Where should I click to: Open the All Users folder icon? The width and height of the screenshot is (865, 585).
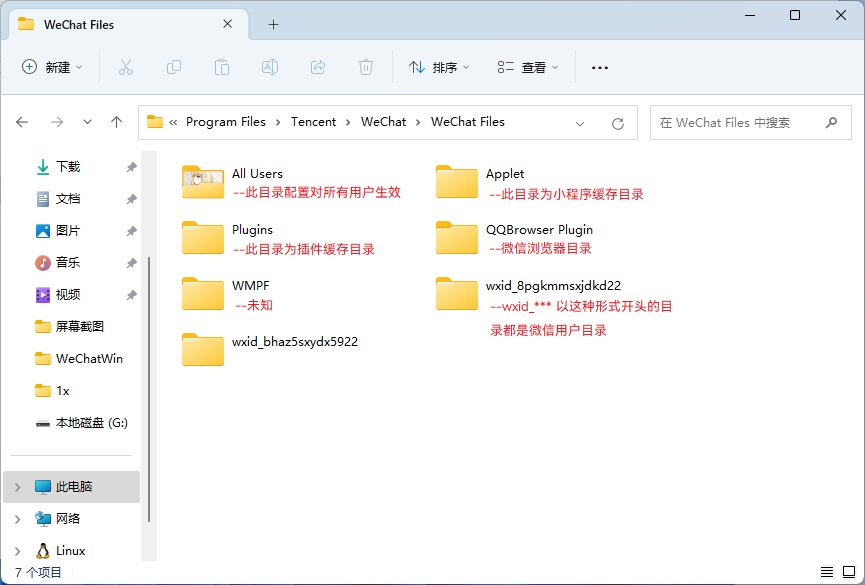point(203,182)
